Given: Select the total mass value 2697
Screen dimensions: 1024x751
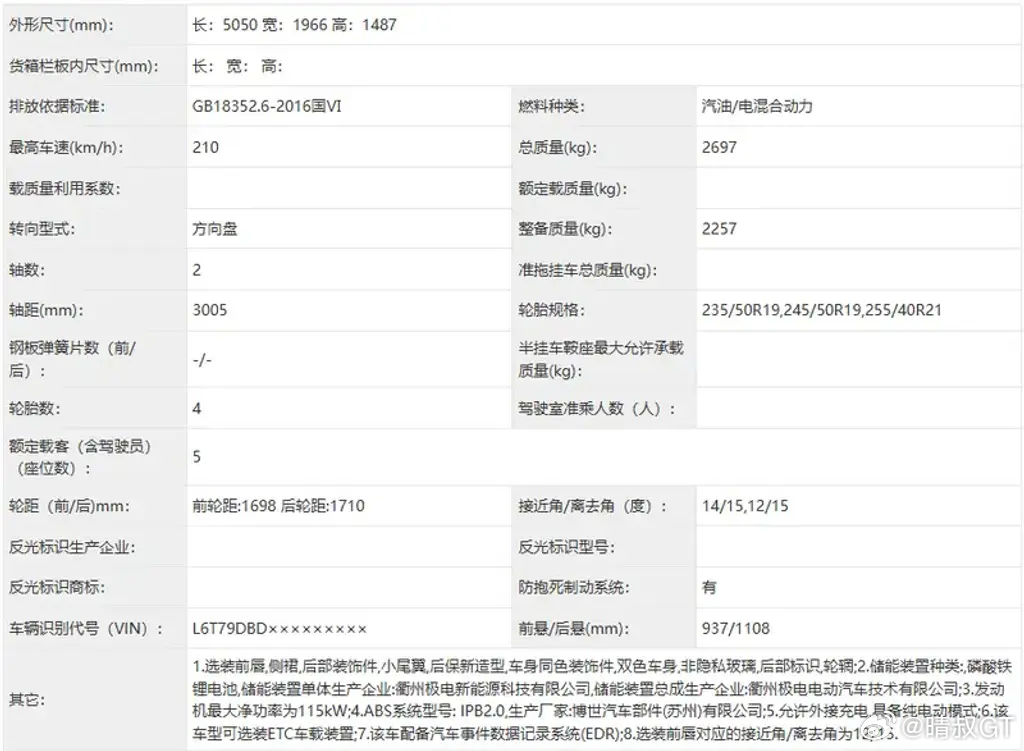Looking at the screenshot, I should [719, 148].
